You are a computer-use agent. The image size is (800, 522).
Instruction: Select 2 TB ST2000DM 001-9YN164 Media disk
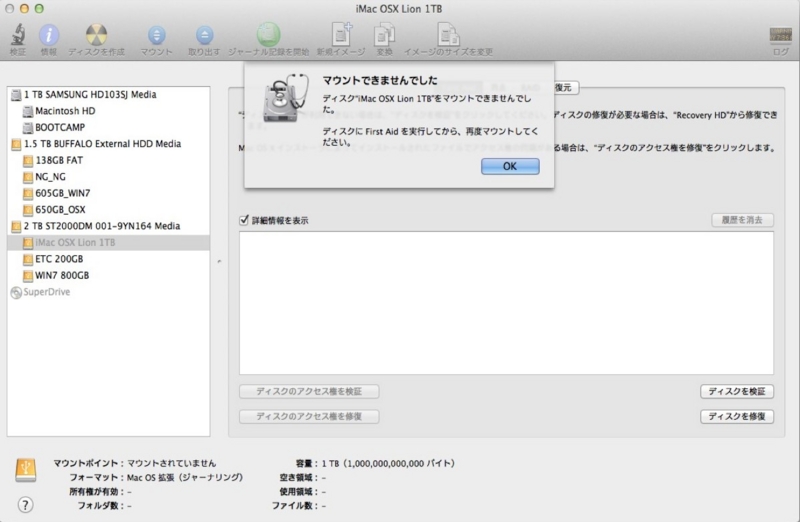coord(108,226)
